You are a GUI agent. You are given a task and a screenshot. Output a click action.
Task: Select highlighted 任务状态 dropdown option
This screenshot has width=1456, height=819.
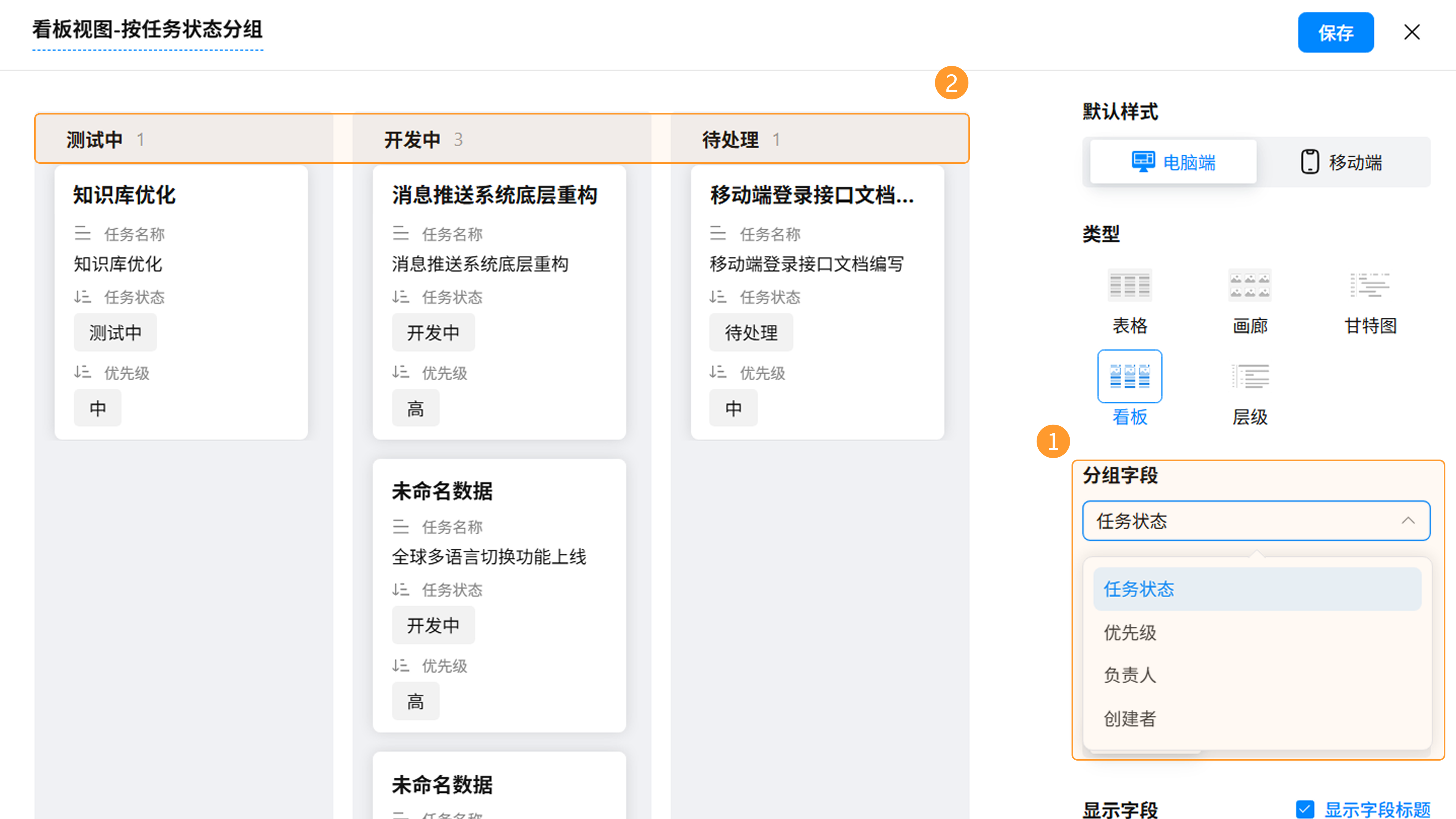coord(1139,589)
